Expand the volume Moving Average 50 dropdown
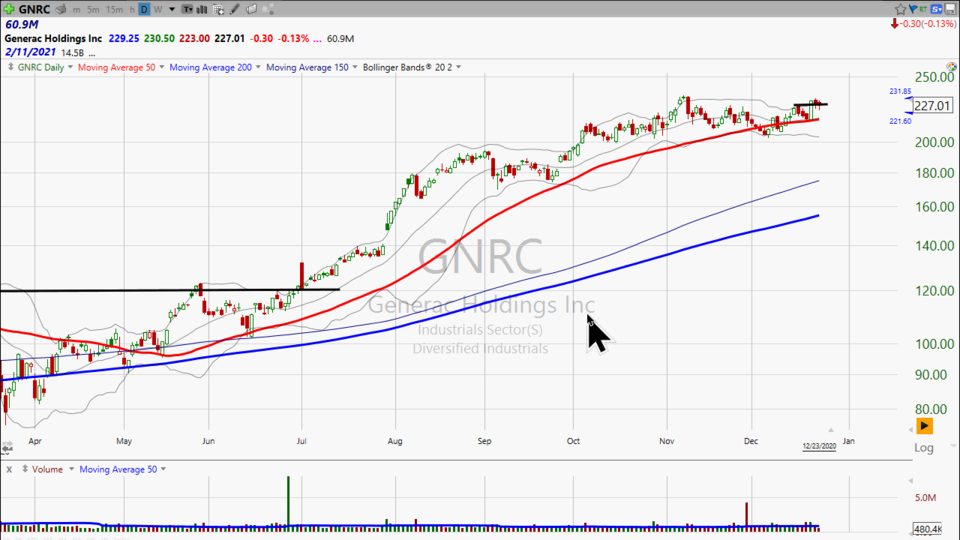The height and width of the screenshot is (540, 960). [x=163, y=469]
